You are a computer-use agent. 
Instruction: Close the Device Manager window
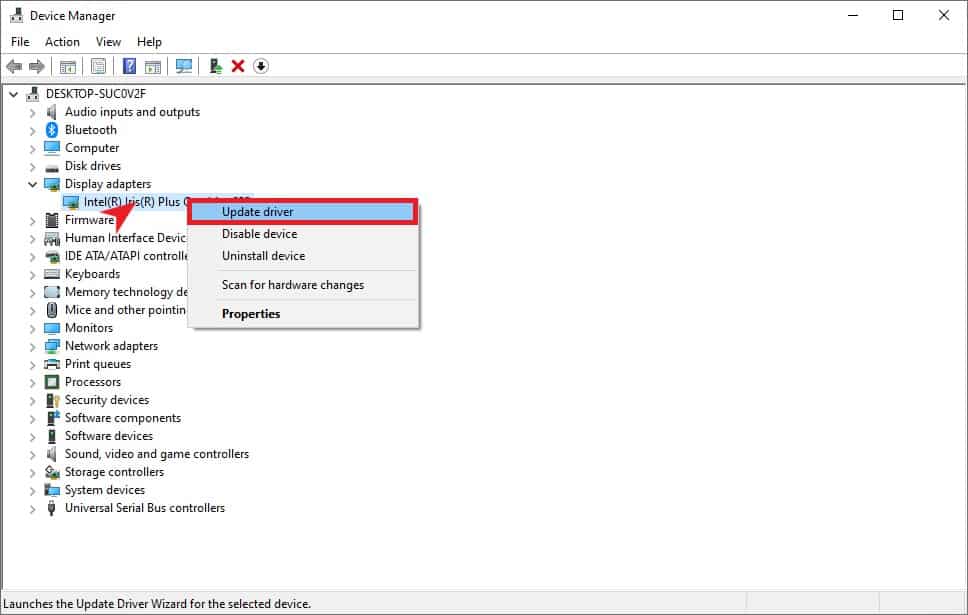click(x=944, y=15)
